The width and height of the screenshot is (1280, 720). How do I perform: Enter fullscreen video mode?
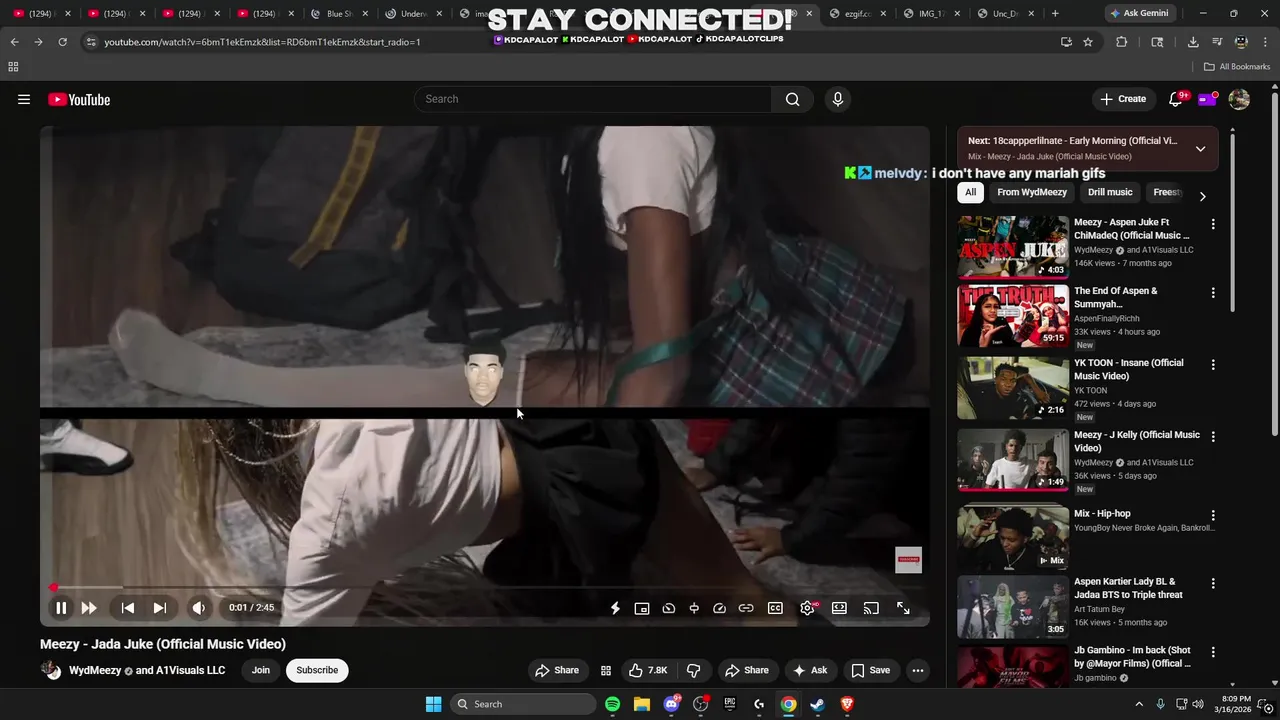903,608
